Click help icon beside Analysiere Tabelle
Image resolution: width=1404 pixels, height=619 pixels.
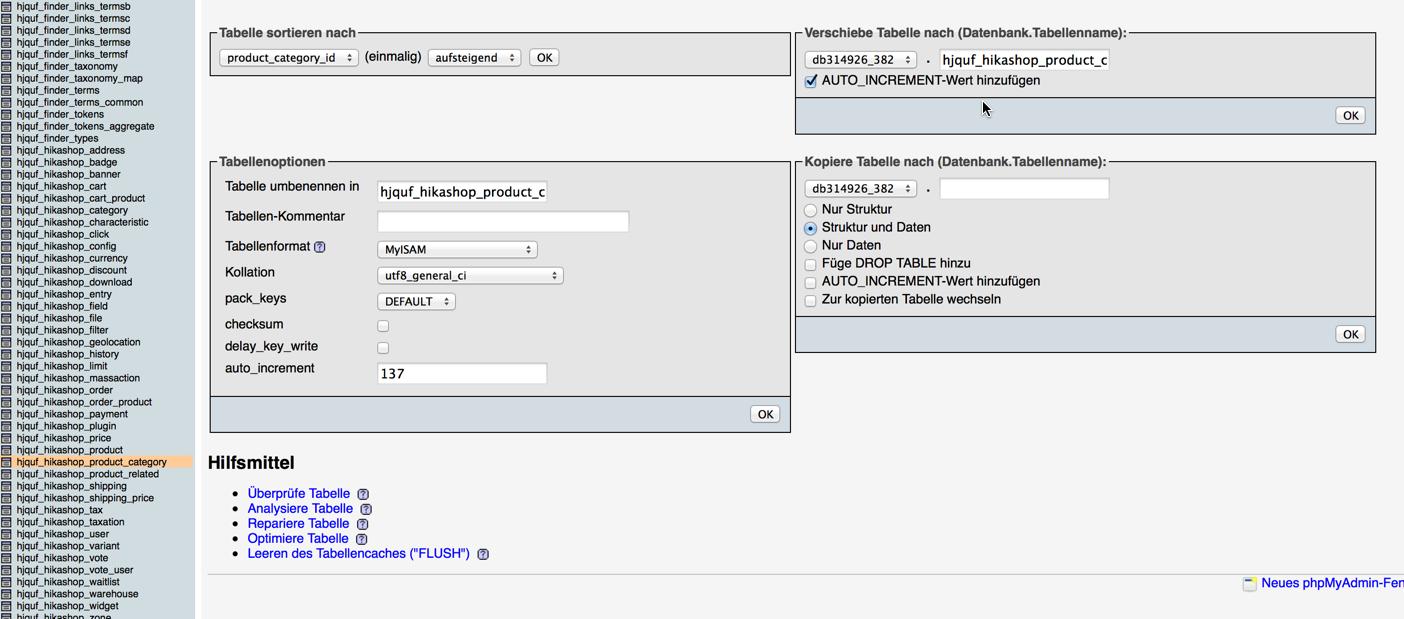[366, 509]
